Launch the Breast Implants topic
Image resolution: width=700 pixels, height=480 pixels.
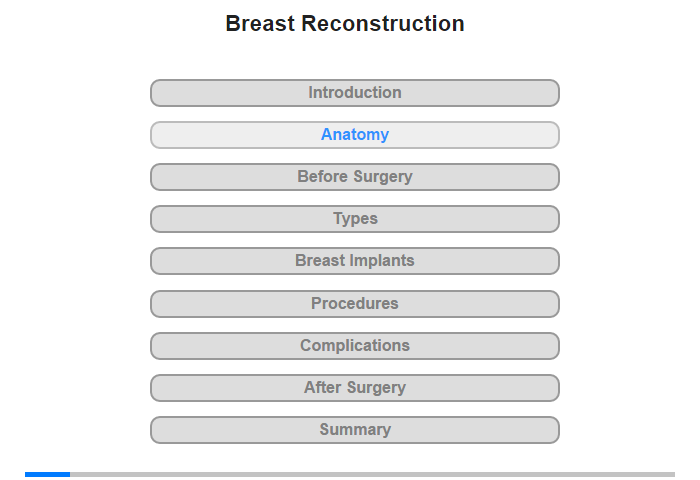354,261
